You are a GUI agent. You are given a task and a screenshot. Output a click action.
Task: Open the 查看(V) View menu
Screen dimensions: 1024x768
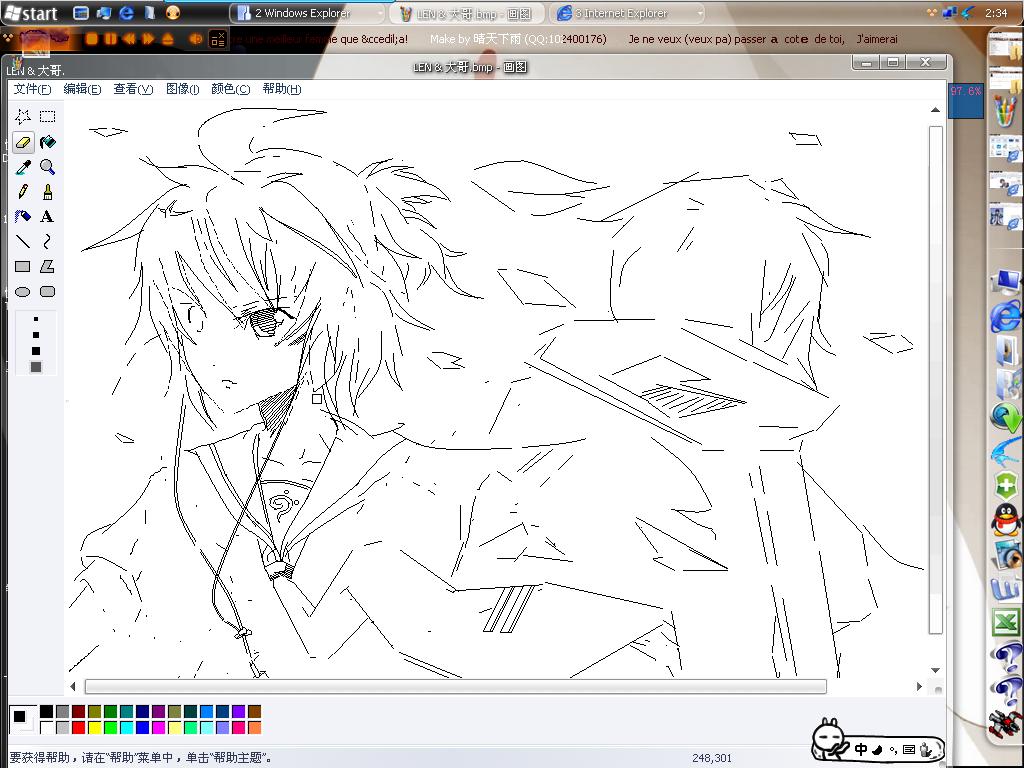point(133,89)
